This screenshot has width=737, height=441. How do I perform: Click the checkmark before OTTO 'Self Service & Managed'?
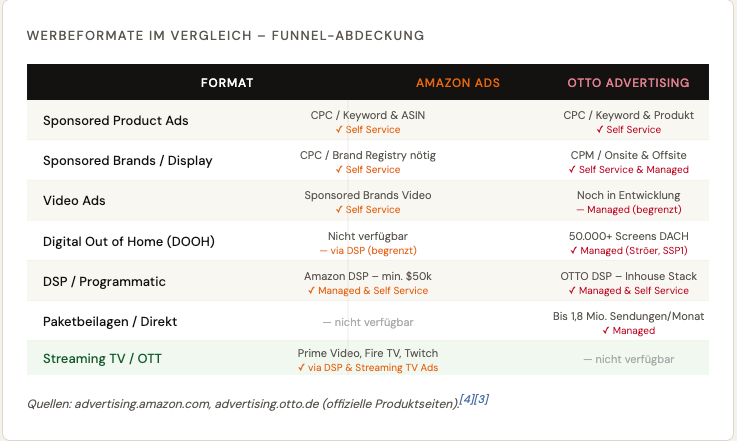tap(572, 170)
